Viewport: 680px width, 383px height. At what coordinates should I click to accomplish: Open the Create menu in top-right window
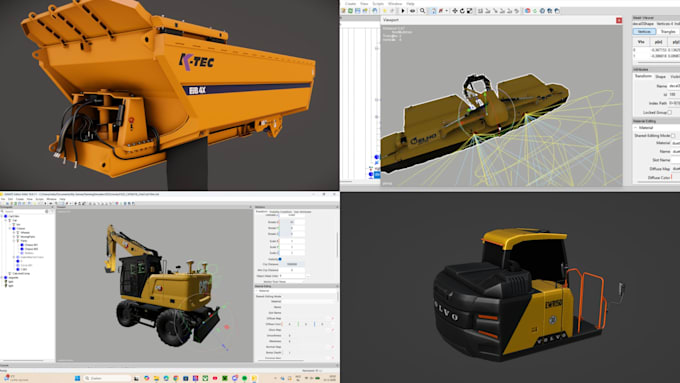(350, 3)
